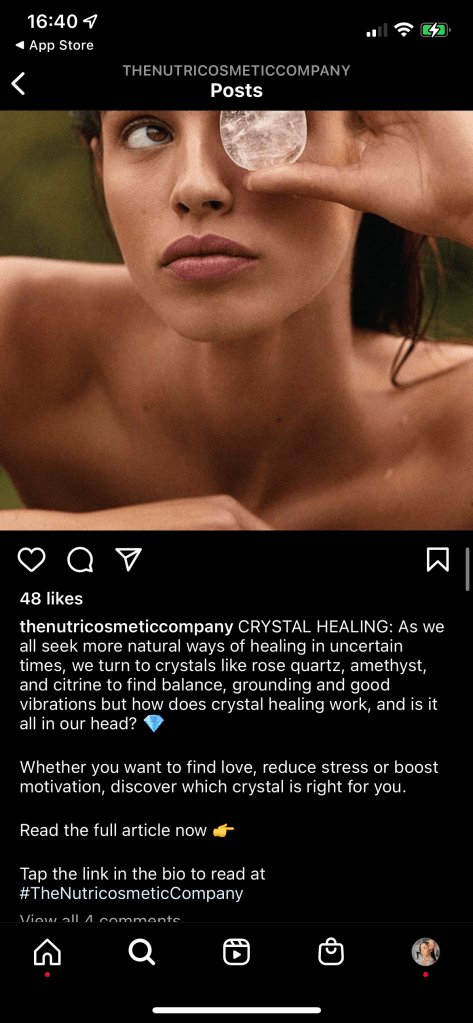Viewport: 473px width, 1023px height.
Task: Tap the battery charging status icon
Action: point(434,29)
